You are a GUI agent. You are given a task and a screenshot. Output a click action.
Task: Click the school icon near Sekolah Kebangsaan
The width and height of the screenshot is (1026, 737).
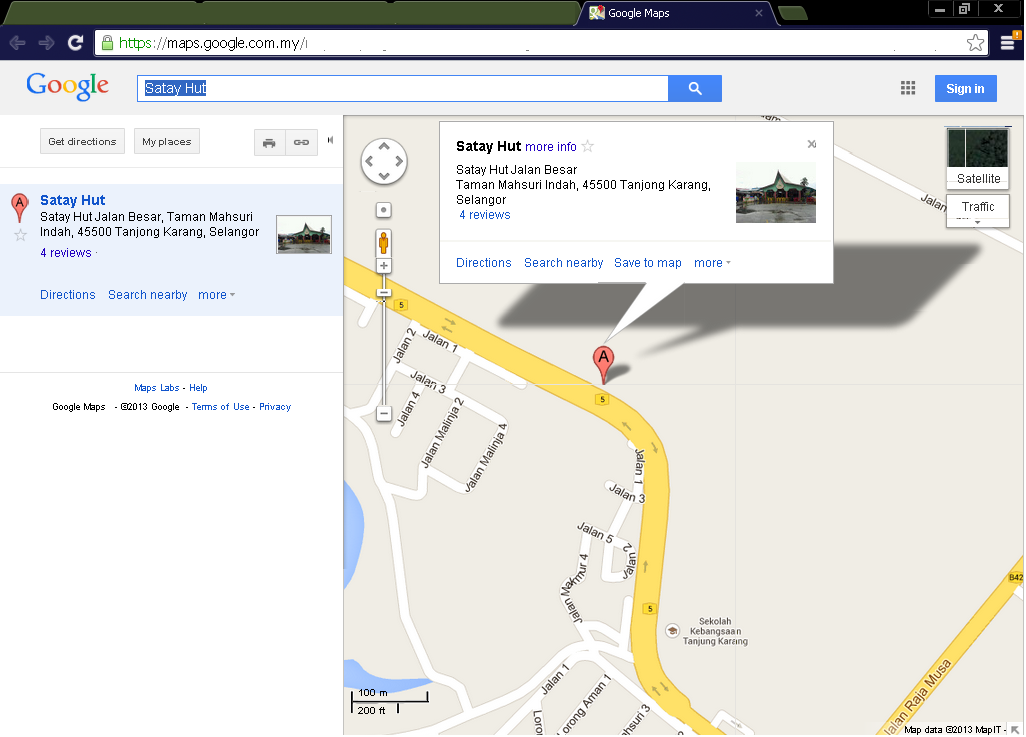coord(672,631)
